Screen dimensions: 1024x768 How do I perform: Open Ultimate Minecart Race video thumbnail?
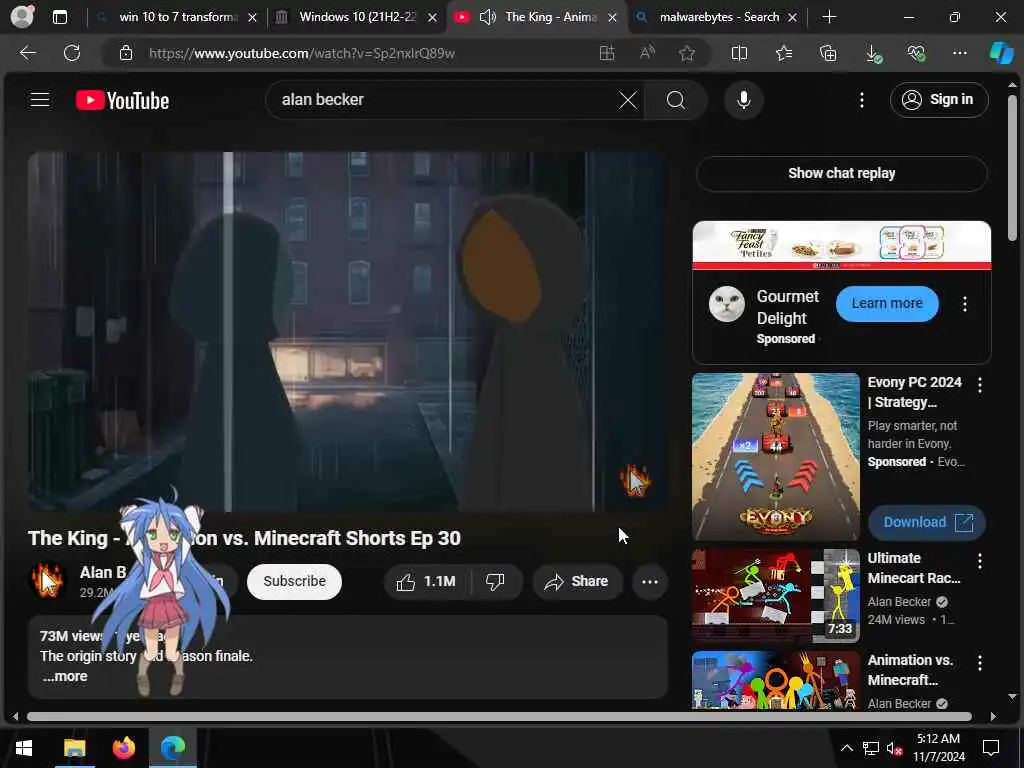[x=776, y=596]
